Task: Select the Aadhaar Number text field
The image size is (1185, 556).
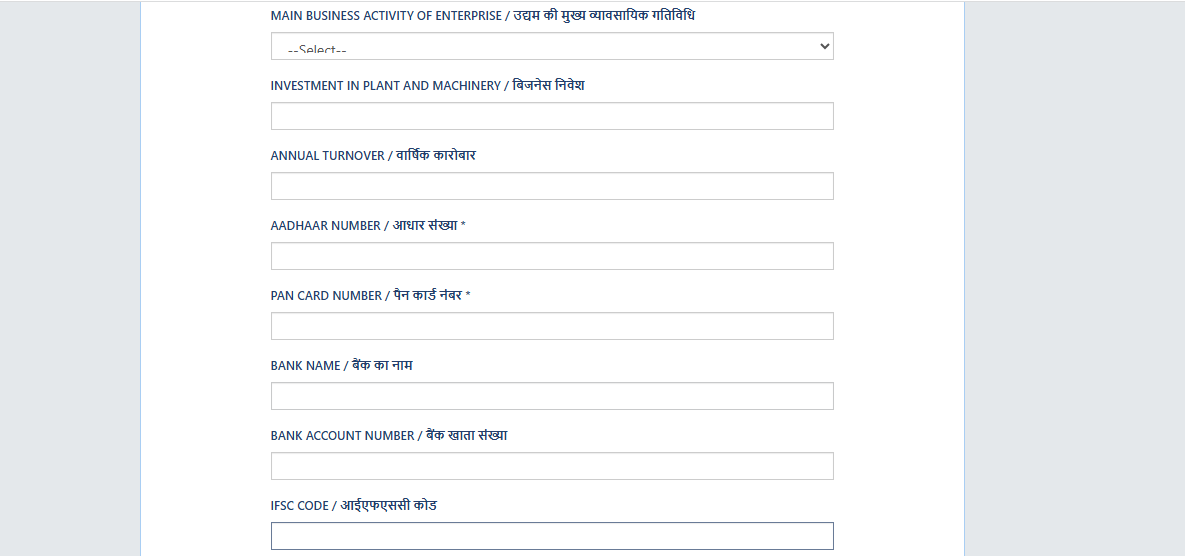Action: pyautogui.click(x=551, y=256)
